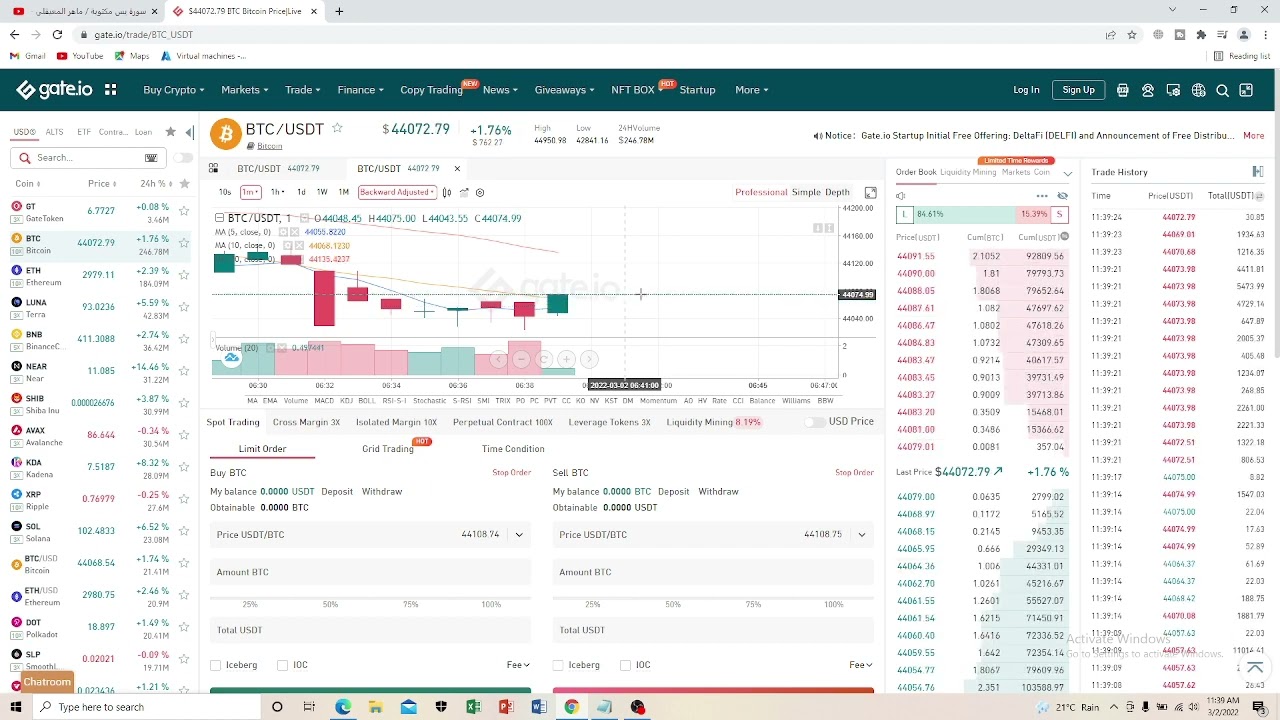Open the 1m interval dropdown
The width and height of the screenshot is (1280, 720).
coord(250,192)
